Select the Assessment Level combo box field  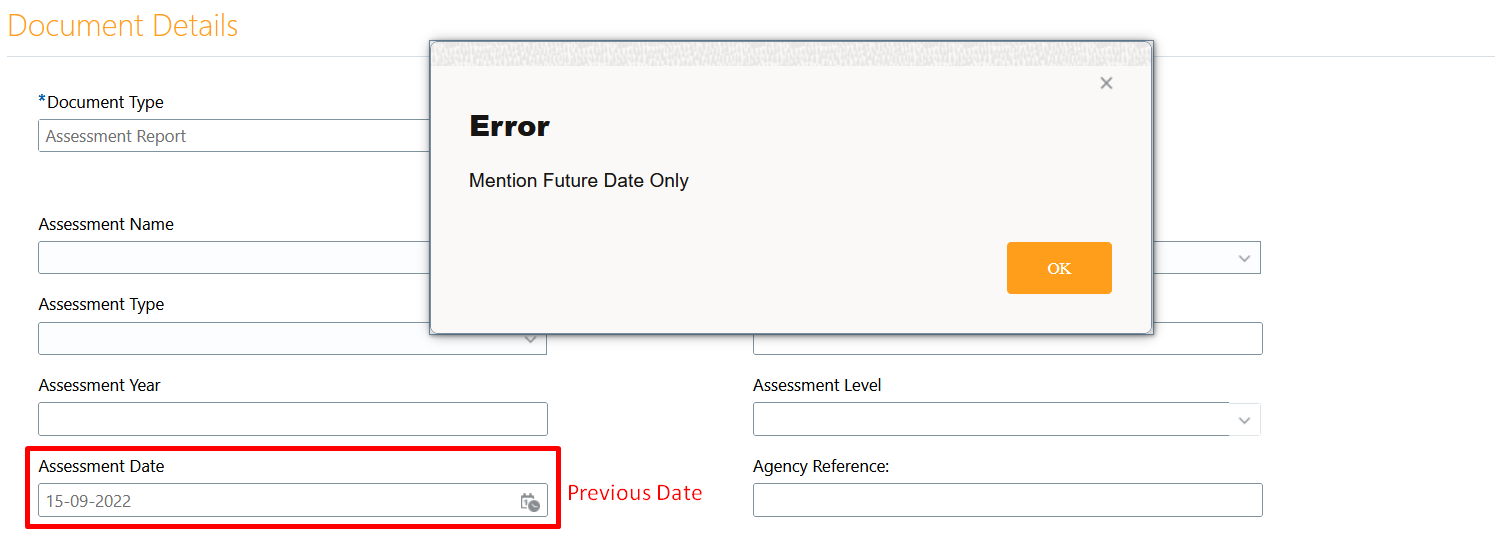tap(1006, 420)
